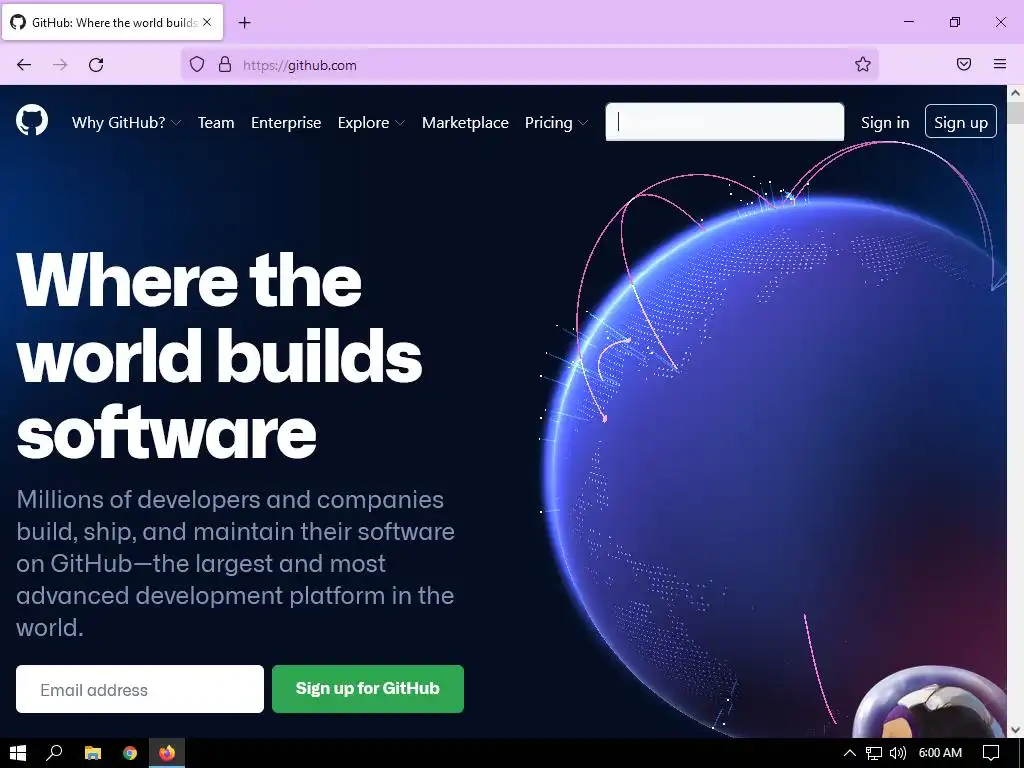Open the Enterprise menu item

coord(286,123)
